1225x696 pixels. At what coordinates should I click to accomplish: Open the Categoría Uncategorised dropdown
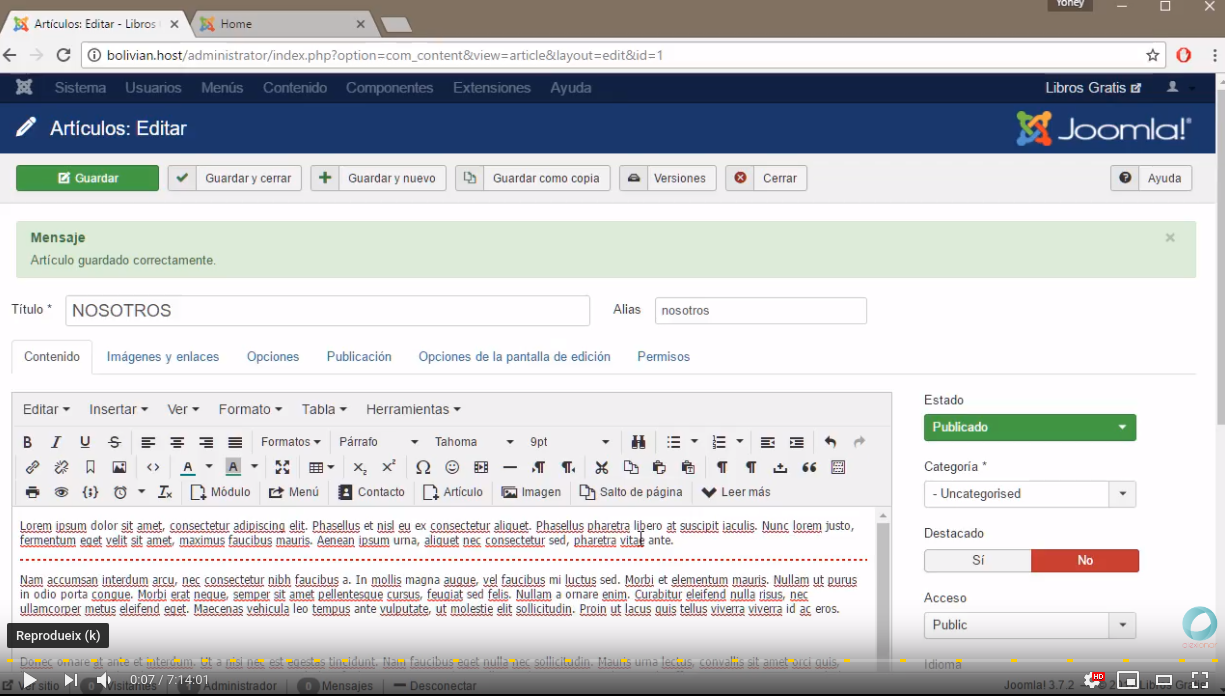[x=1030, y=494]
